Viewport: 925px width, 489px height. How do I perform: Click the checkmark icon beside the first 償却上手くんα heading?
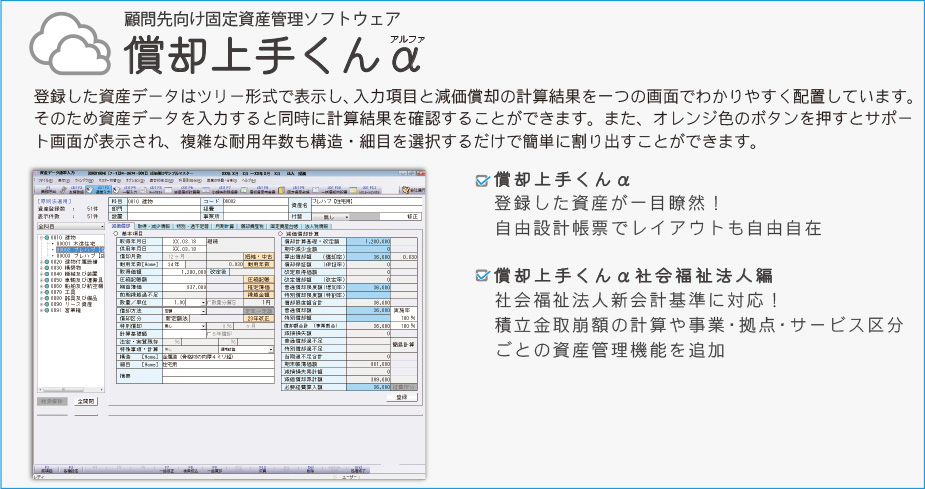(483, 181)
